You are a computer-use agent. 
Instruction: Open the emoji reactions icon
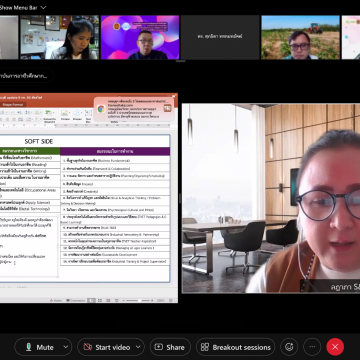point(289,347)
